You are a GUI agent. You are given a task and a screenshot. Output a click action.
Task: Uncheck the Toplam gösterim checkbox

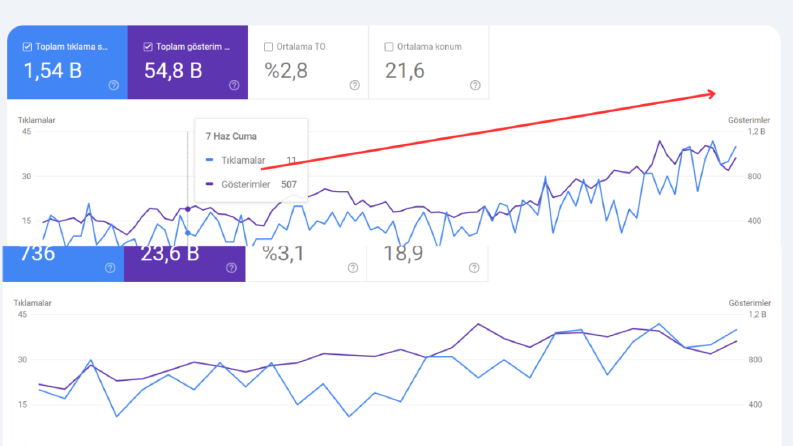coord(148,47)
